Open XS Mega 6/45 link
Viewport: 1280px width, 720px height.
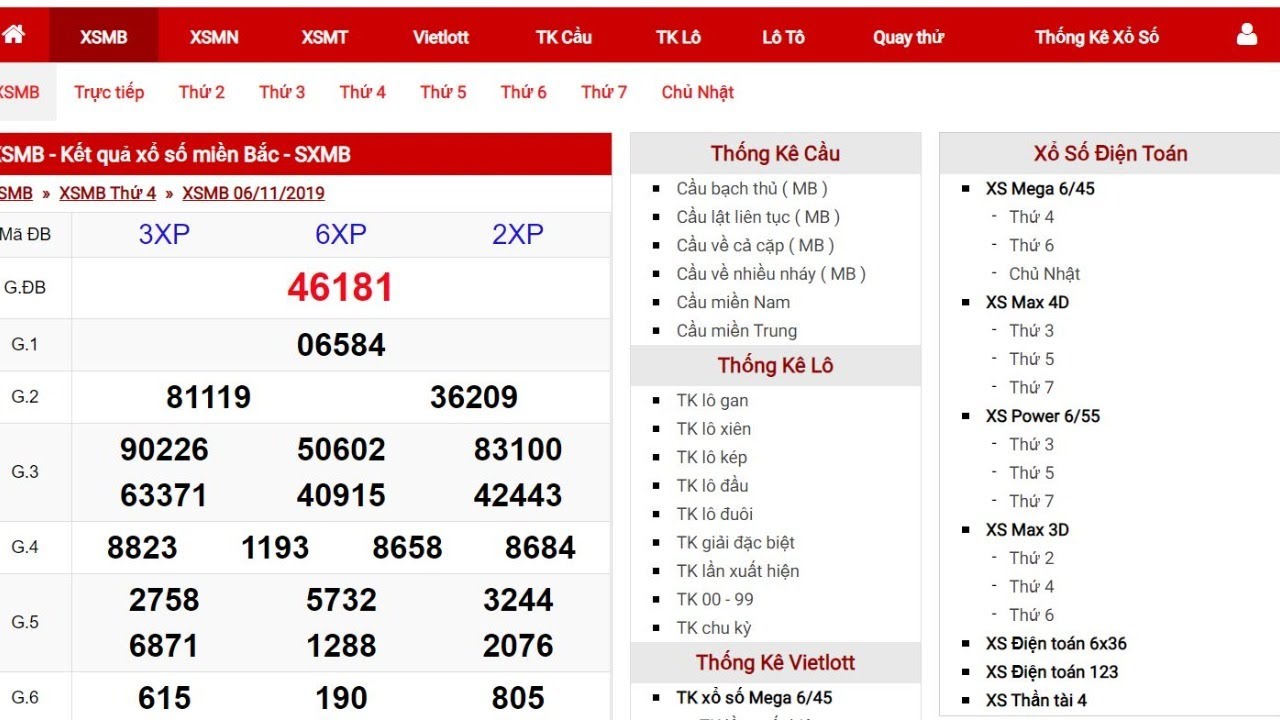1040,188
